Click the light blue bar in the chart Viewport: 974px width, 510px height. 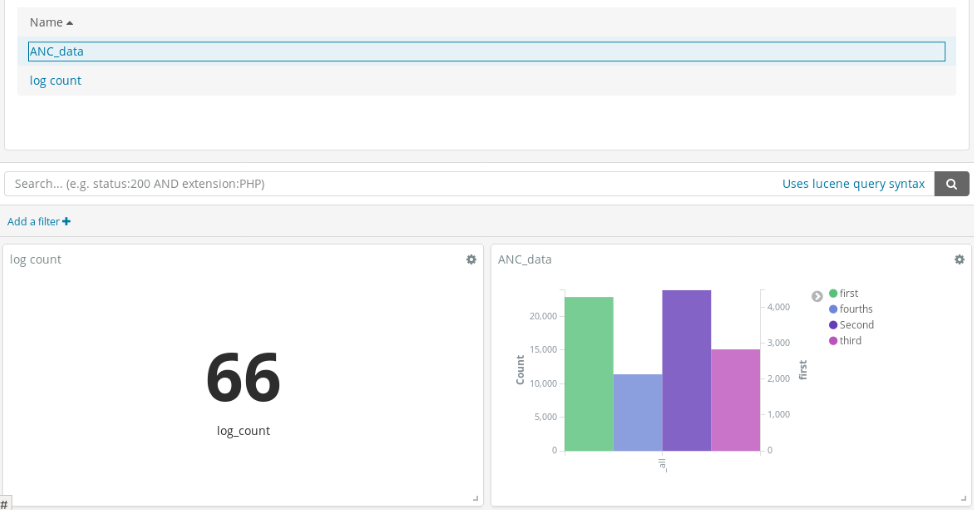[x=637, y=412]
